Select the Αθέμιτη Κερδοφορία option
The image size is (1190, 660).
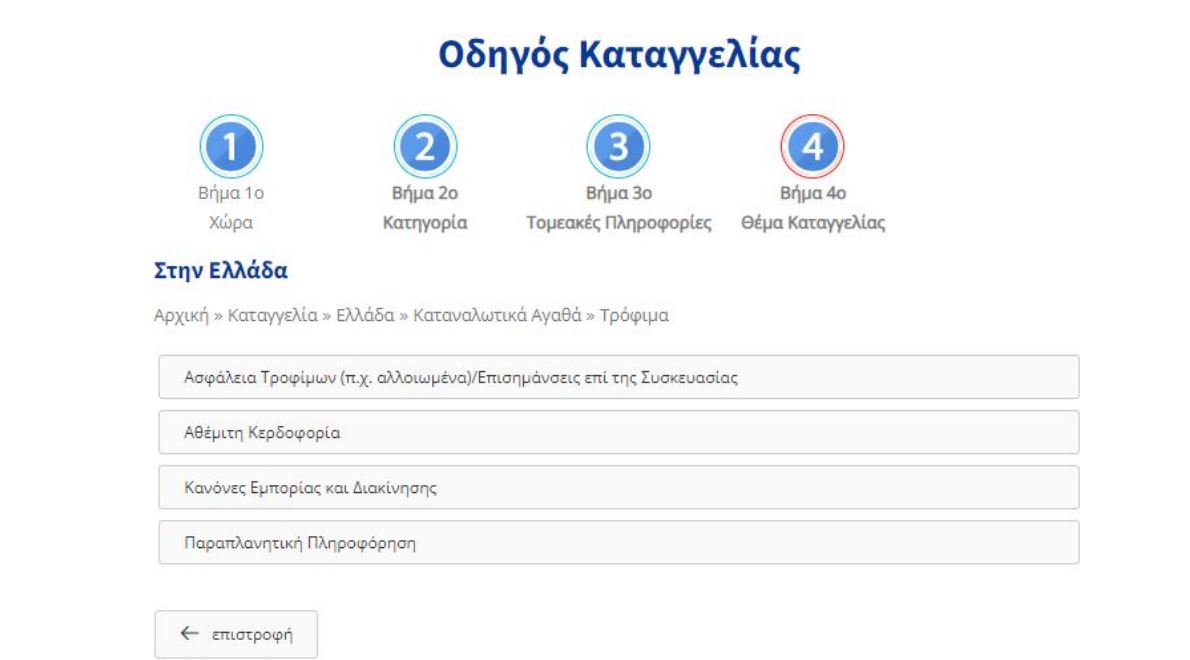click(x=618, y=432)
